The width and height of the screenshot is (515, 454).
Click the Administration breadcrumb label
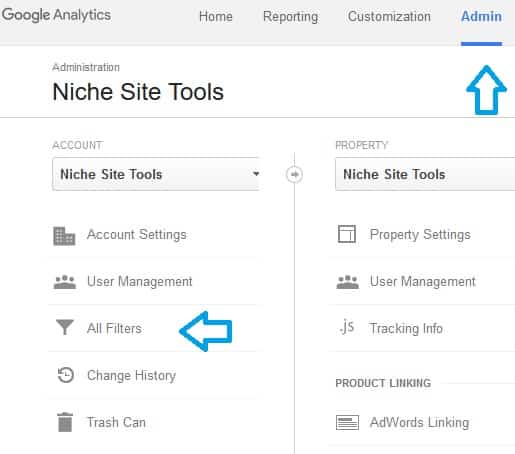click(x=86, y=67)
